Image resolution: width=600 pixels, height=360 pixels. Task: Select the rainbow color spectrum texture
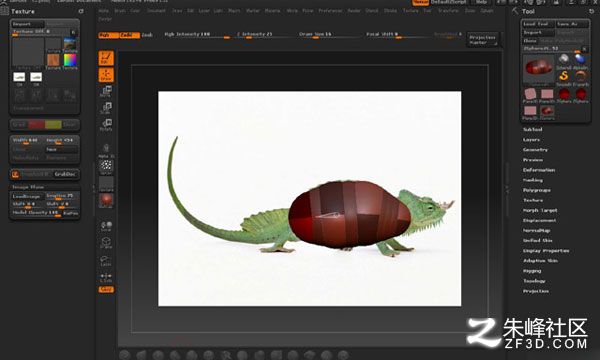(70, 60)
